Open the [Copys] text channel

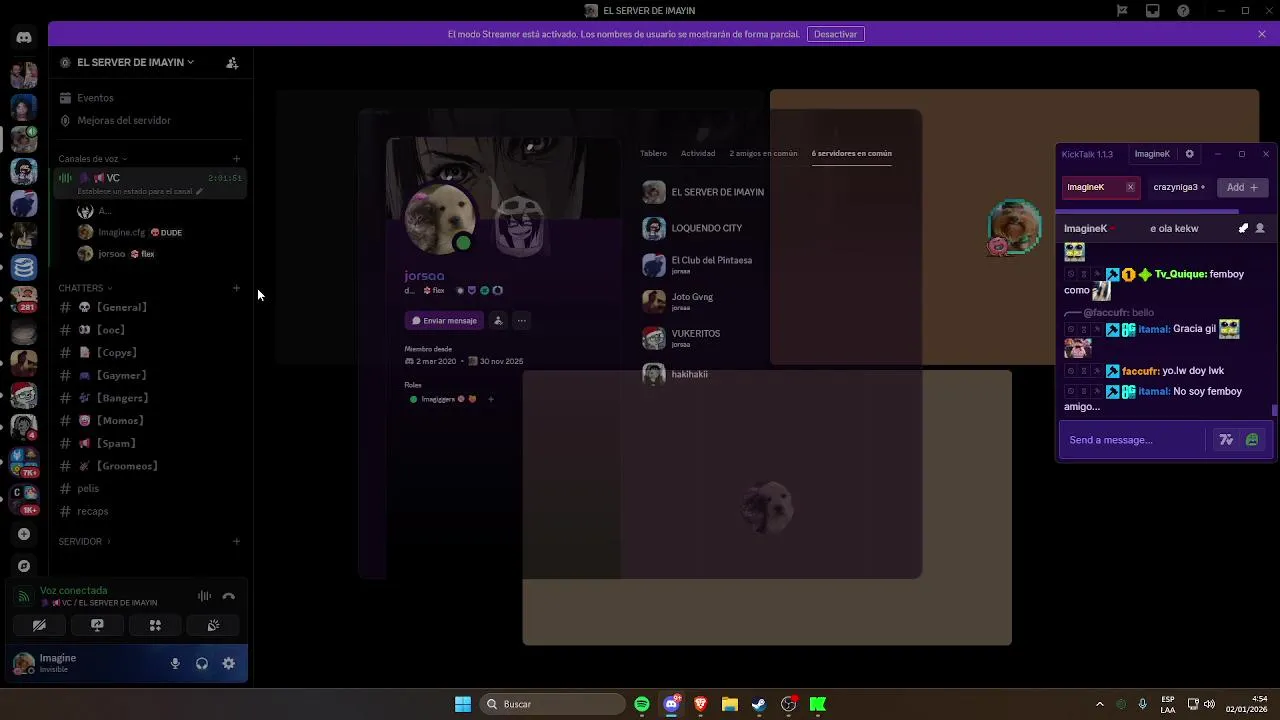[150, 353]
